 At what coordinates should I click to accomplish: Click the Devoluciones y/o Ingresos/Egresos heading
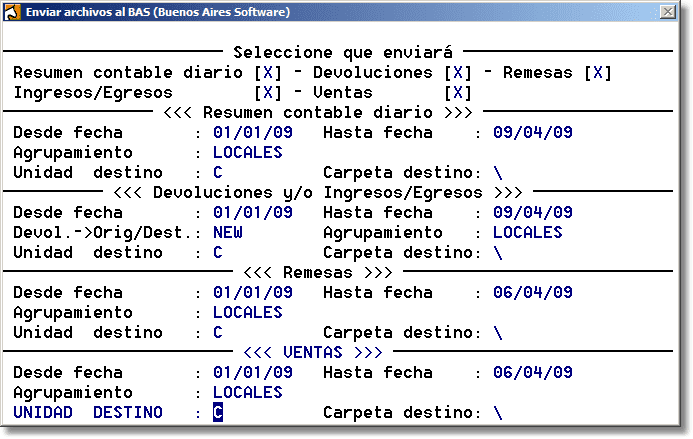click(x=318, y=193)
